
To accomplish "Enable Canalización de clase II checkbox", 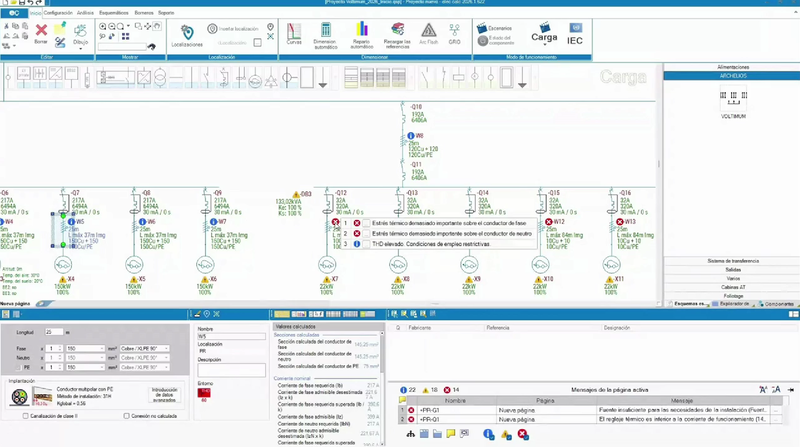I will [x=26, y=416].
